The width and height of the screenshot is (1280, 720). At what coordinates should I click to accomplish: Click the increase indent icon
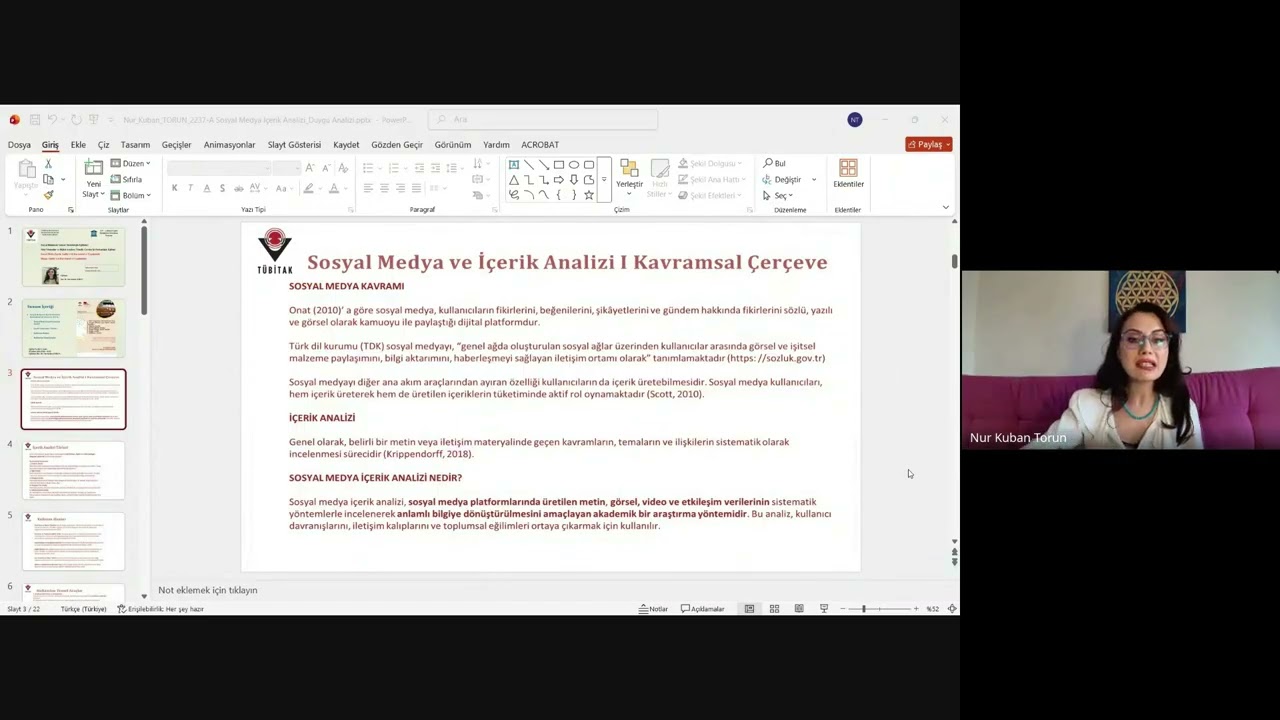click(436, 168)
